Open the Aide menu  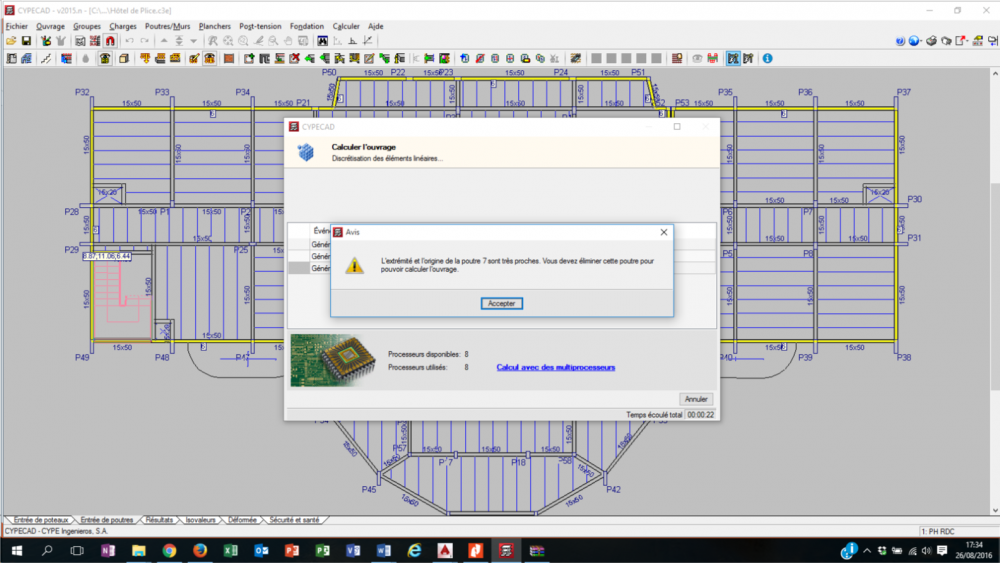376,26
